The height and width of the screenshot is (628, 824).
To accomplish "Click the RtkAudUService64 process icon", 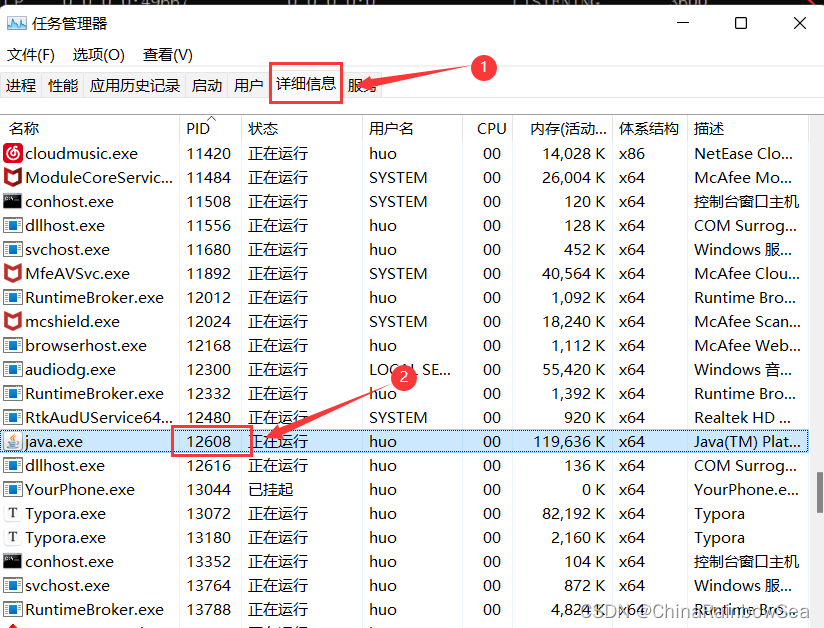I will 13,417.
